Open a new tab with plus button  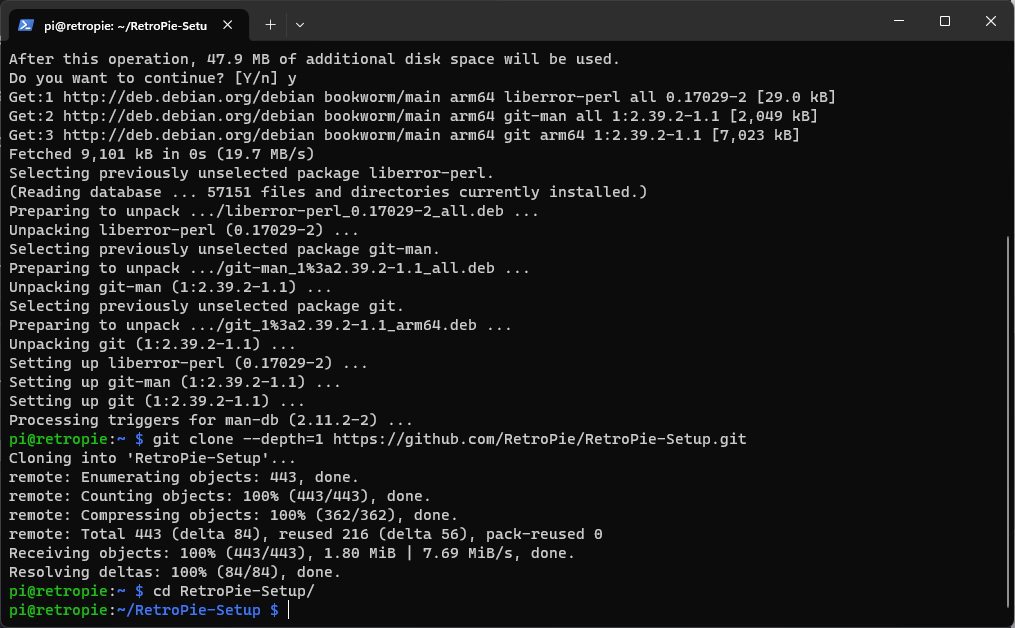click(x=270, y=24)
